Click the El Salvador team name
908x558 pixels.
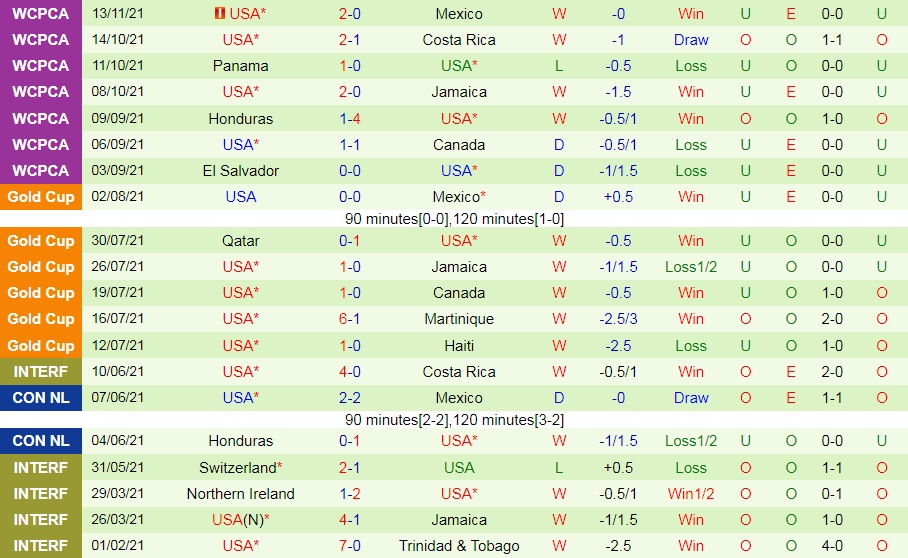click(x=241, y=170)
